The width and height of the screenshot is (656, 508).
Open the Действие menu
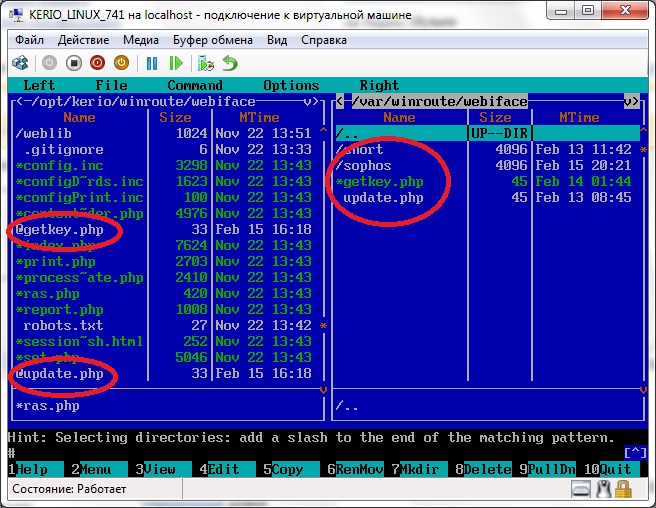coord(83,40)
